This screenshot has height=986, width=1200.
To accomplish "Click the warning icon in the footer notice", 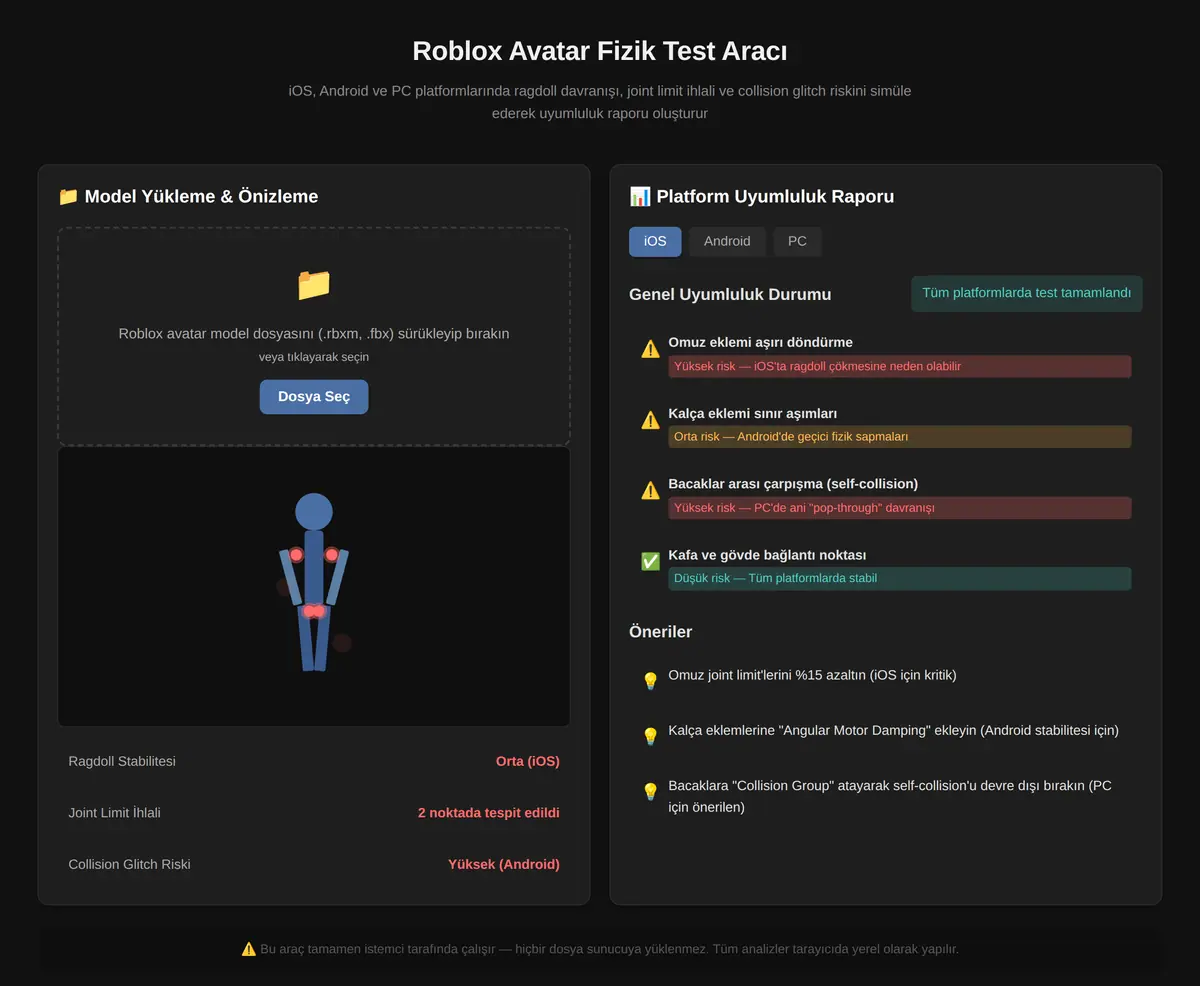I will click(x=249, y=949).
